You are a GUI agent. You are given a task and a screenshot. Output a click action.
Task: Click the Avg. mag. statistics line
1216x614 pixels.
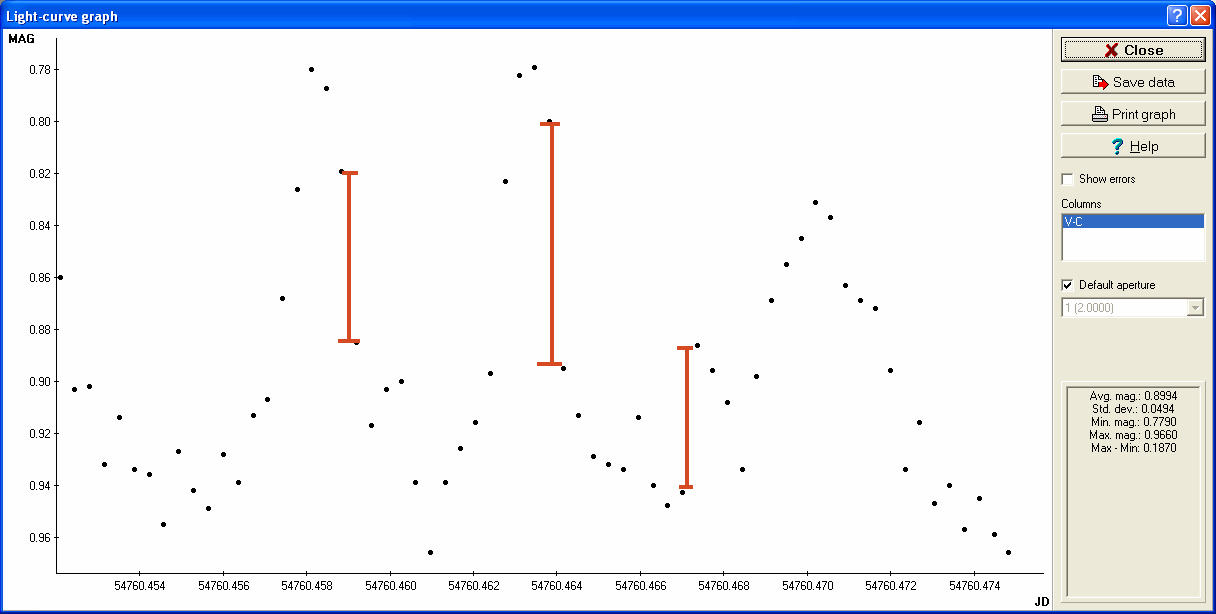coord(1132,396)
